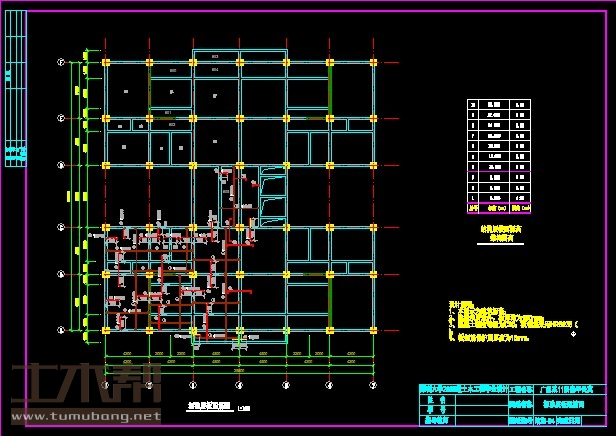The image size is (616, 436).
Task: Select the bottom-right yellow column marker
Action: click(x=372, y=330)
